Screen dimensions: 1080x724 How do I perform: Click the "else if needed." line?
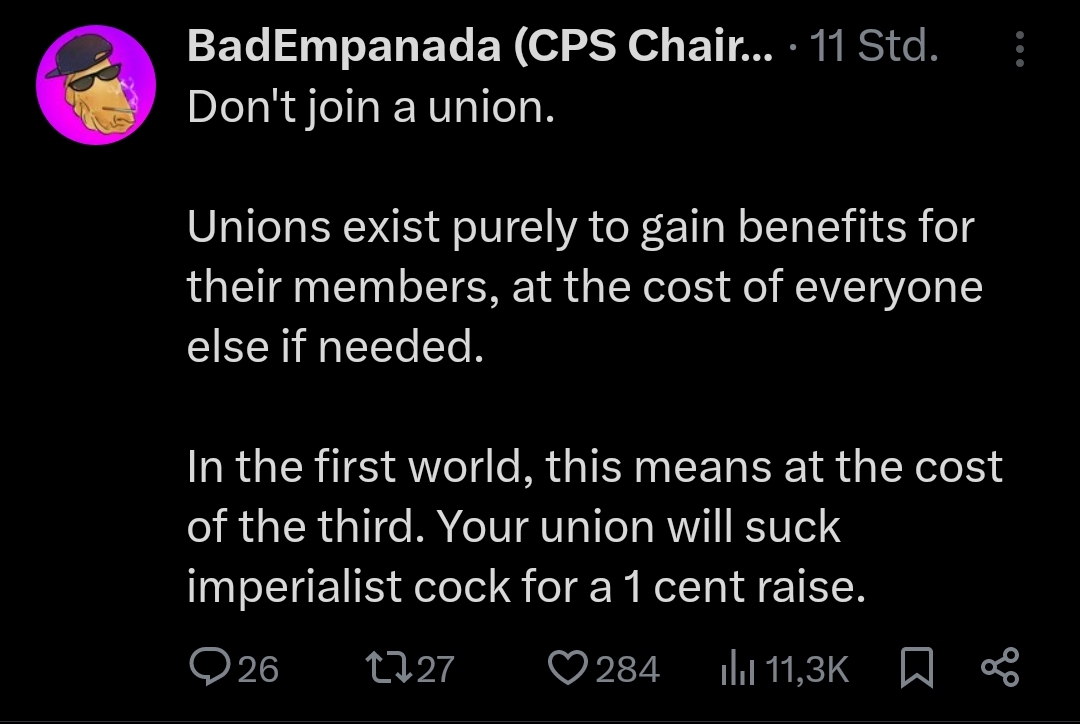[x=335, y=346]
